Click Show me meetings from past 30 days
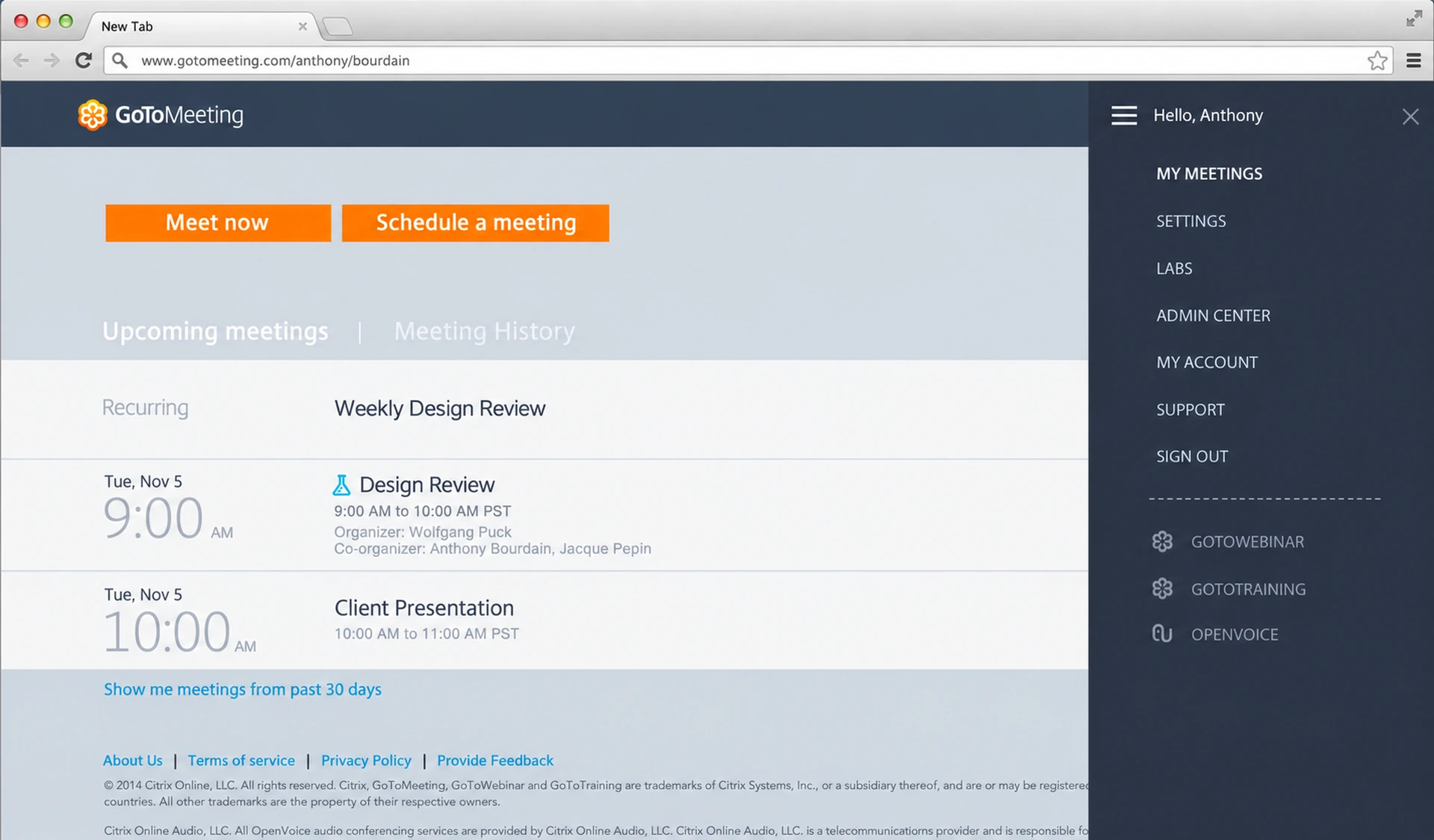The width and height of the screenshot is (1434, 840). click(x=243, y=689)
